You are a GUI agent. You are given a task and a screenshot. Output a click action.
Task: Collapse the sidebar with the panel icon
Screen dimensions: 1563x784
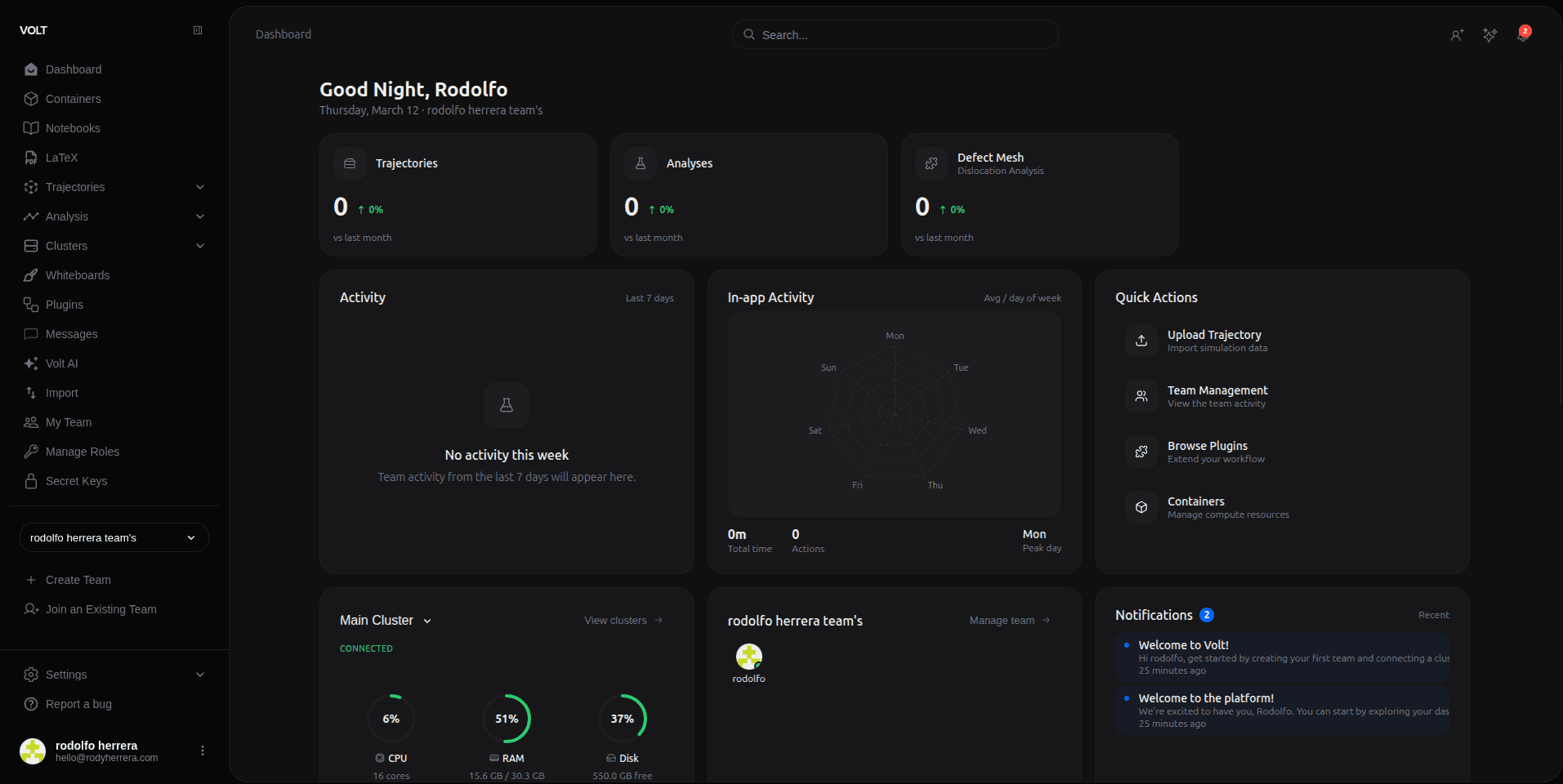[198, 30]
